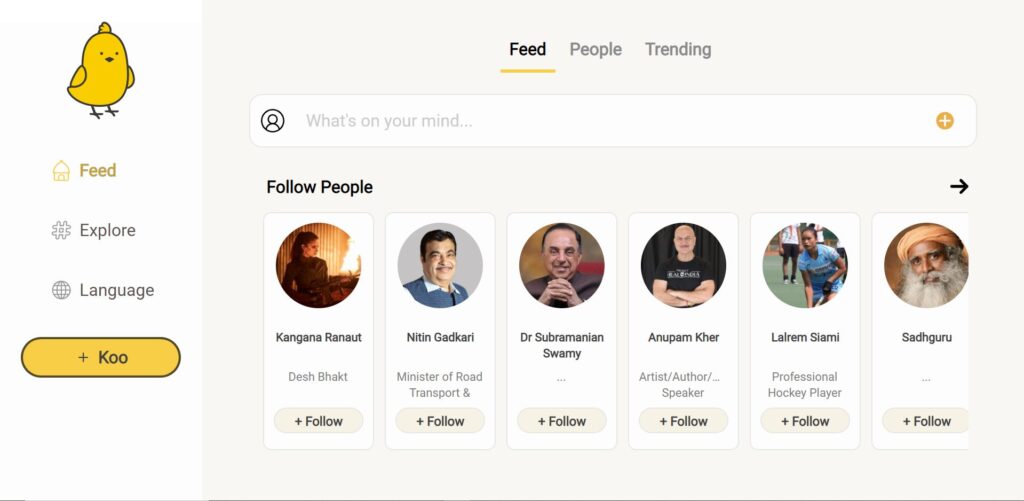The image size is (1024, 501).
Task: Switch to the People tab
Action: [x=595, y=50]
